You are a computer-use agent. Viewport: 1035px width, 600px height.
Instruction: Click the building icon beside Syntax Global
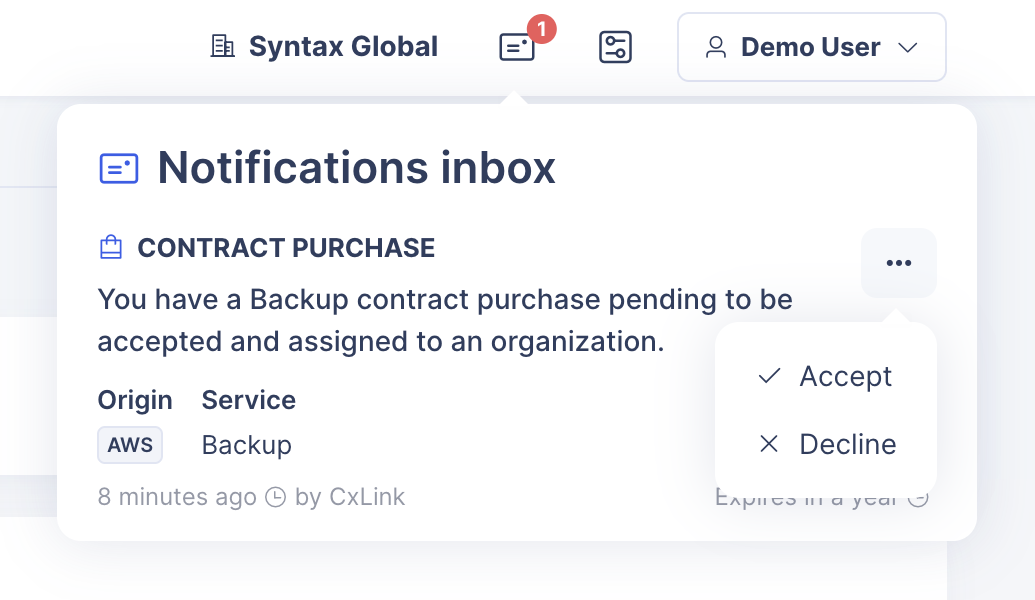point(222,46)
